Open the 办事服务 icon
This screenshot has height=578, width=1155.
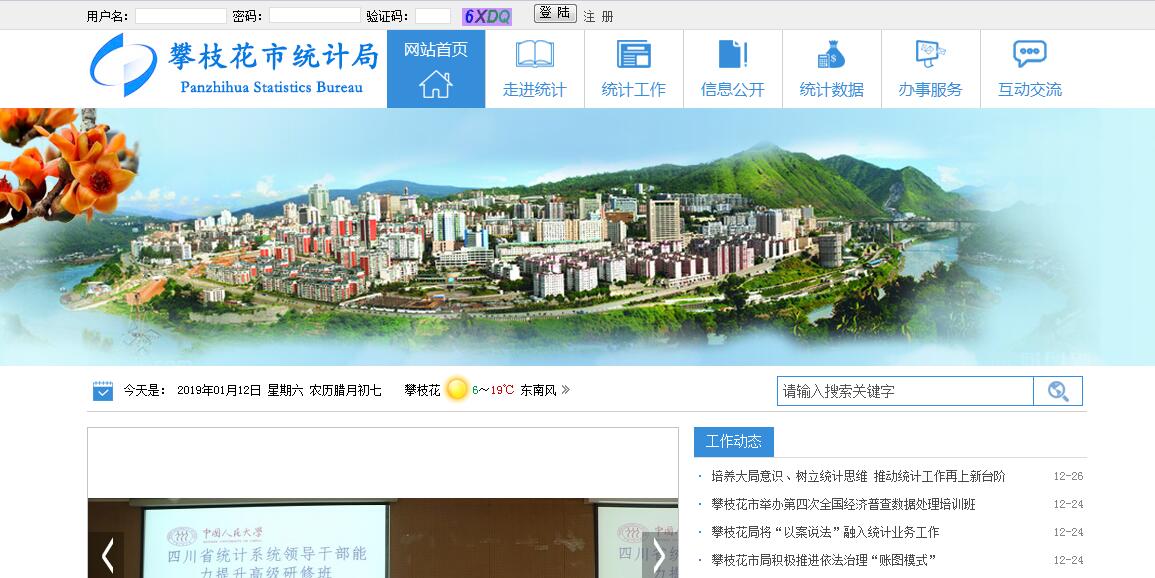tap(930, 54)
